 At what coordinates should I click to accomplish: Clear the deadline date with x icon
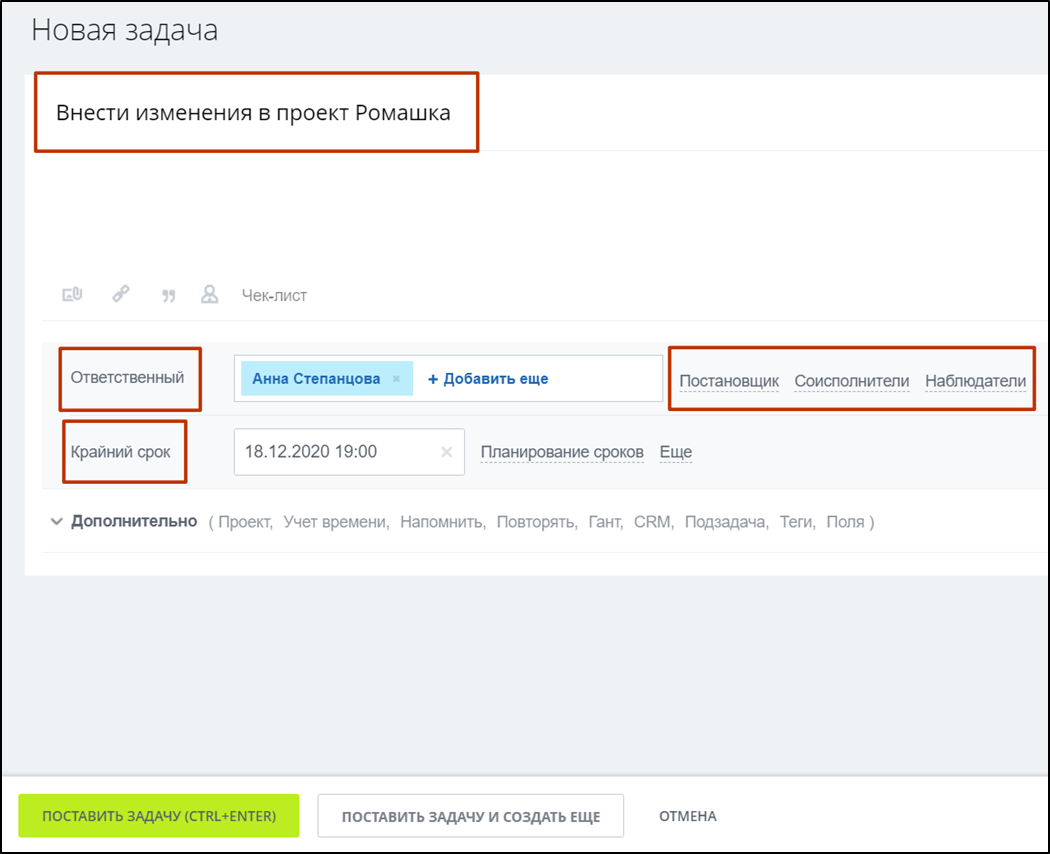[447, 452]
